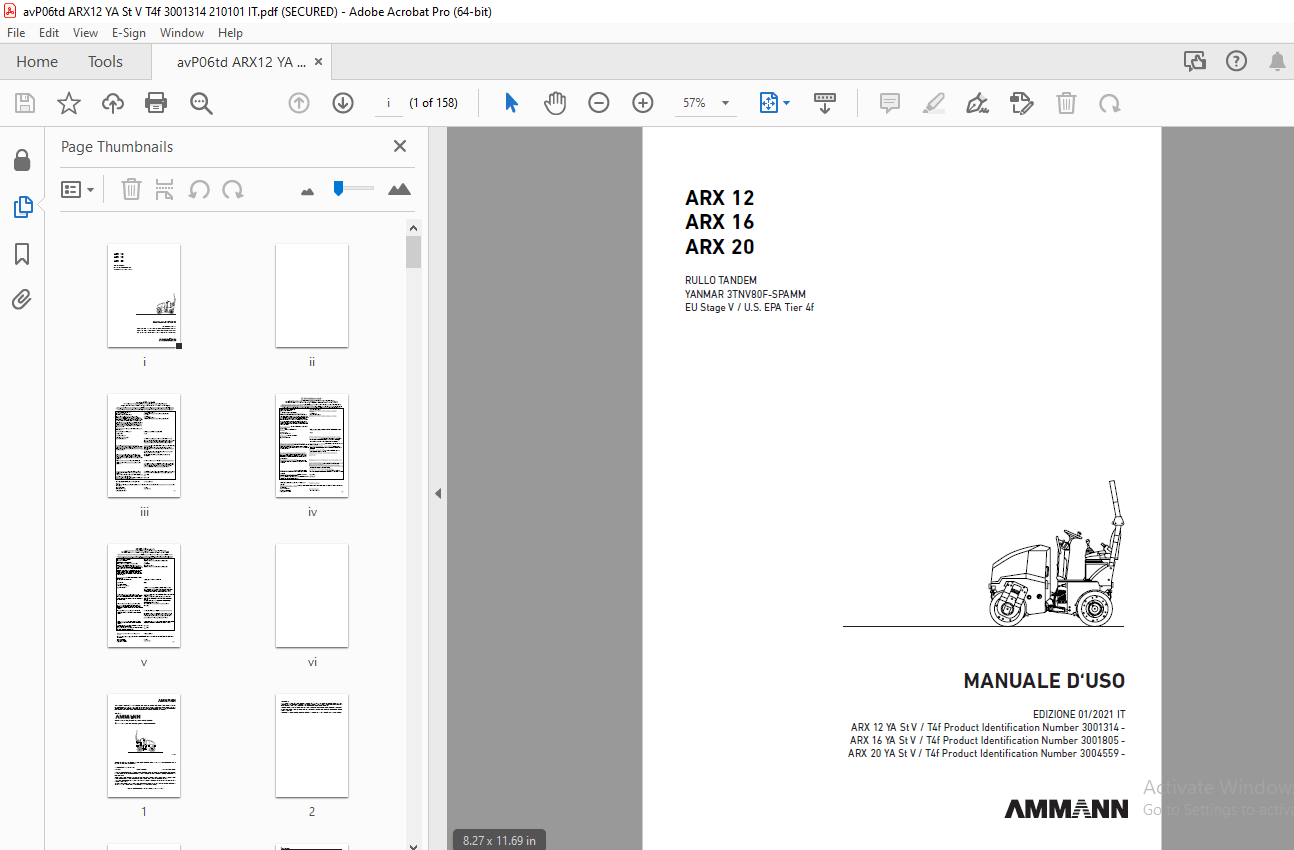Select the page vi thumbnail
Image resolution: width=1294 pixels, height=850 pixels.
pyautogui.click(x=312, y=596)
